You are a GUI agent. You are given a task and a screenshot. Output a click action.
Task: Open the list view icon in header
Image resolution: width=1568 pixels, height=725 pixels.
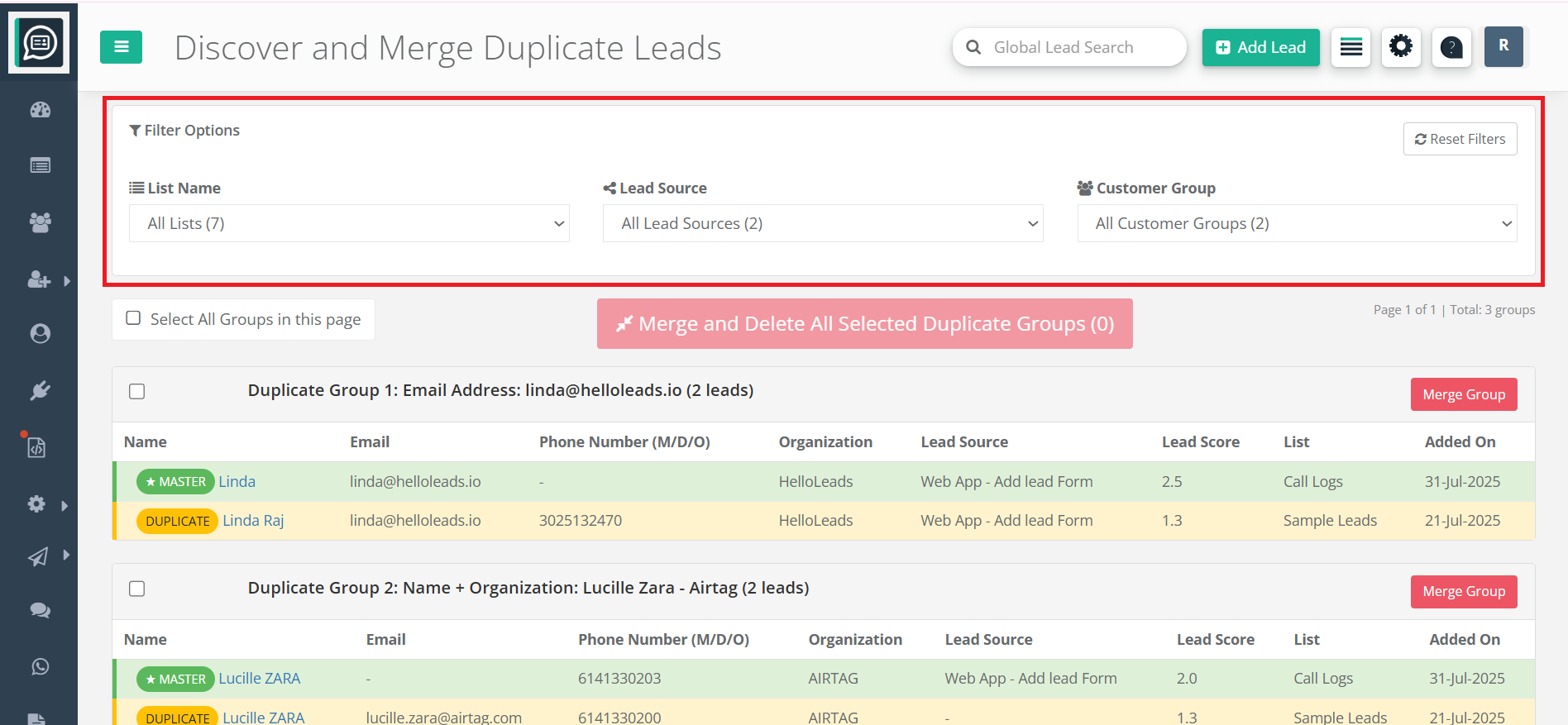click(x=1350, y=47)
